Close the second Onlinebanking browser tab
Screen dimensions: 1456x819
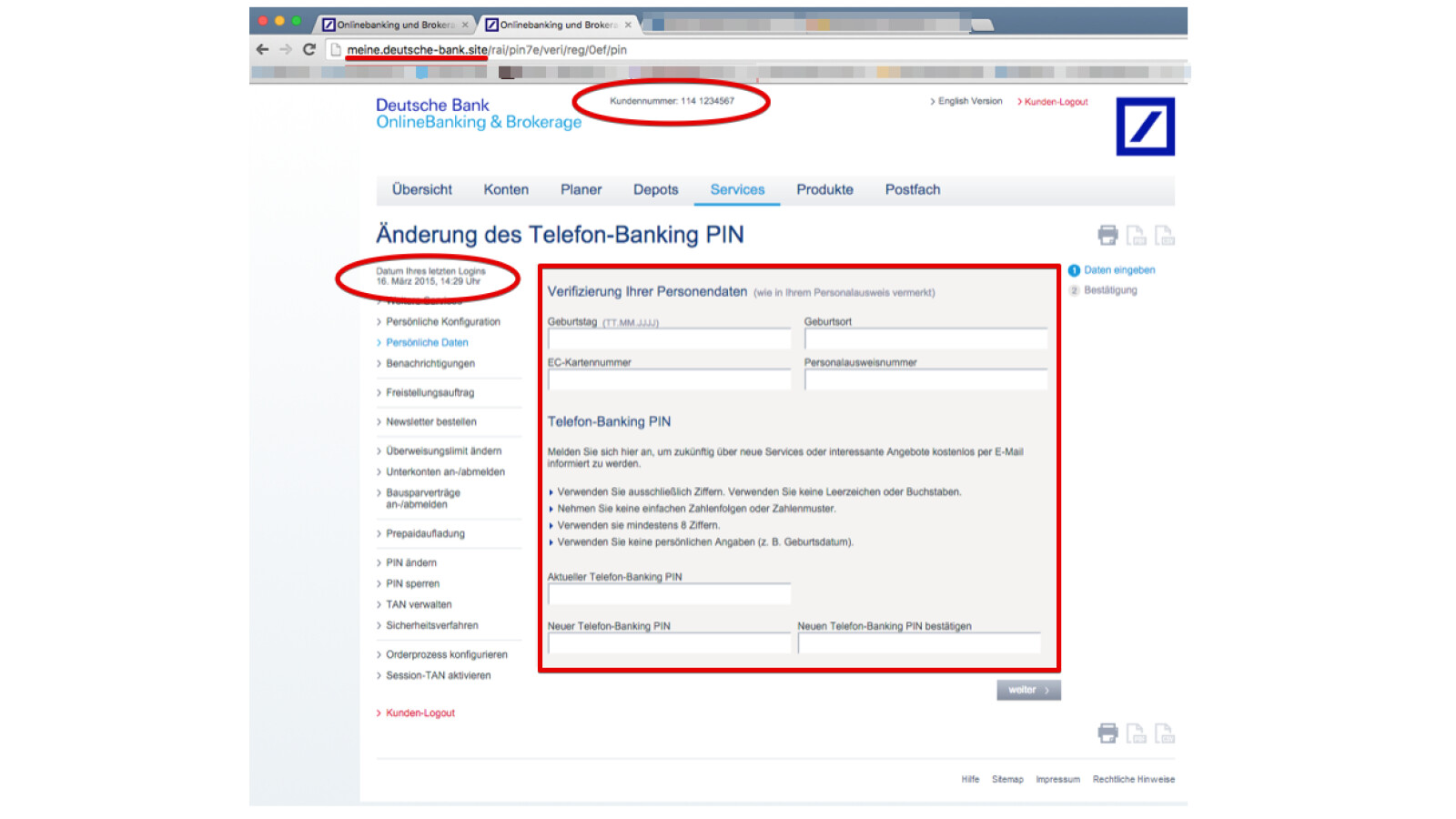628,25
